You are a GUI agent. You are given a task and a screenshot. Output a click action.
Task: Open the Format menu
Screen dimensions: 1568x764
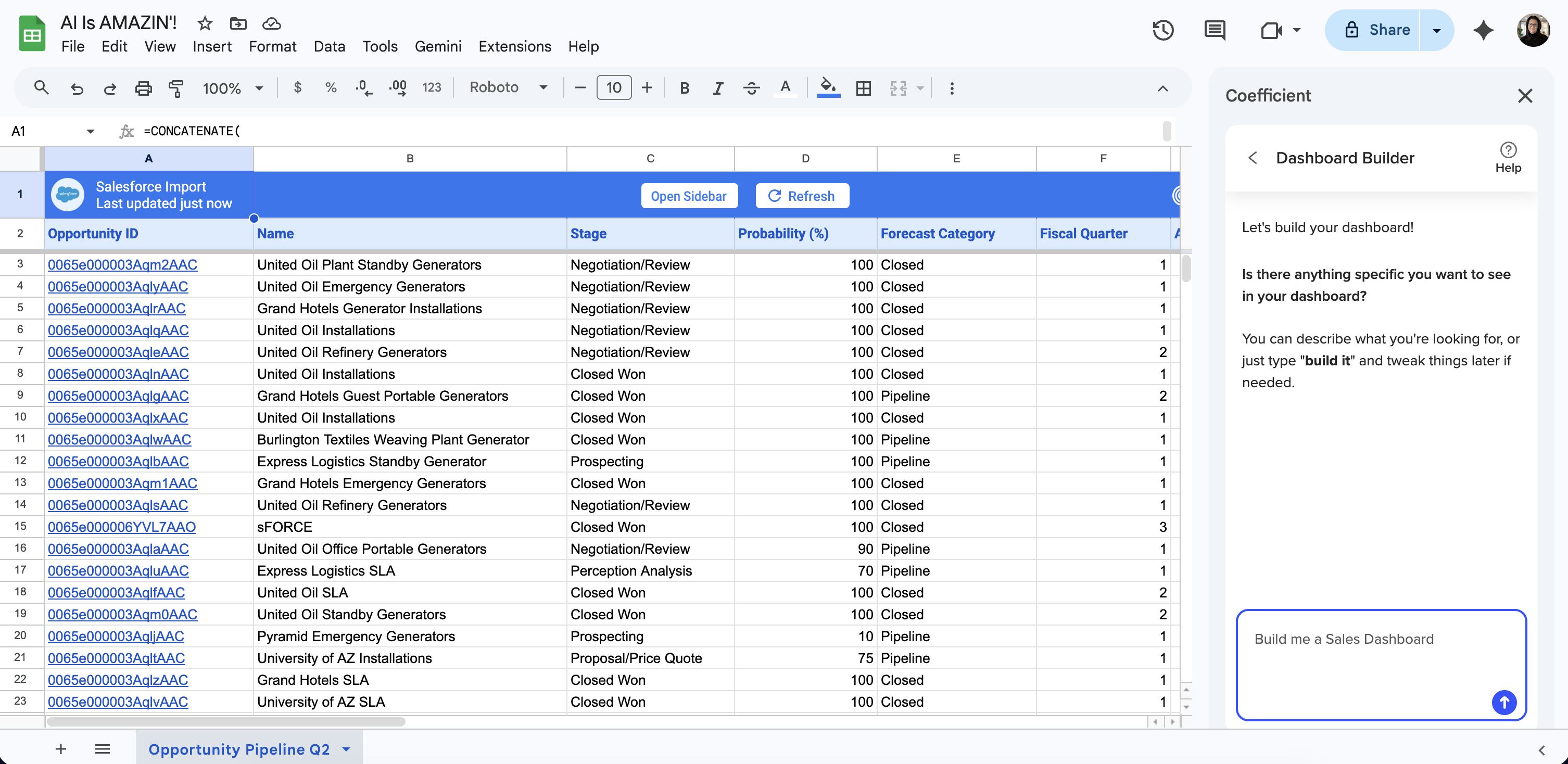point(272,46)
